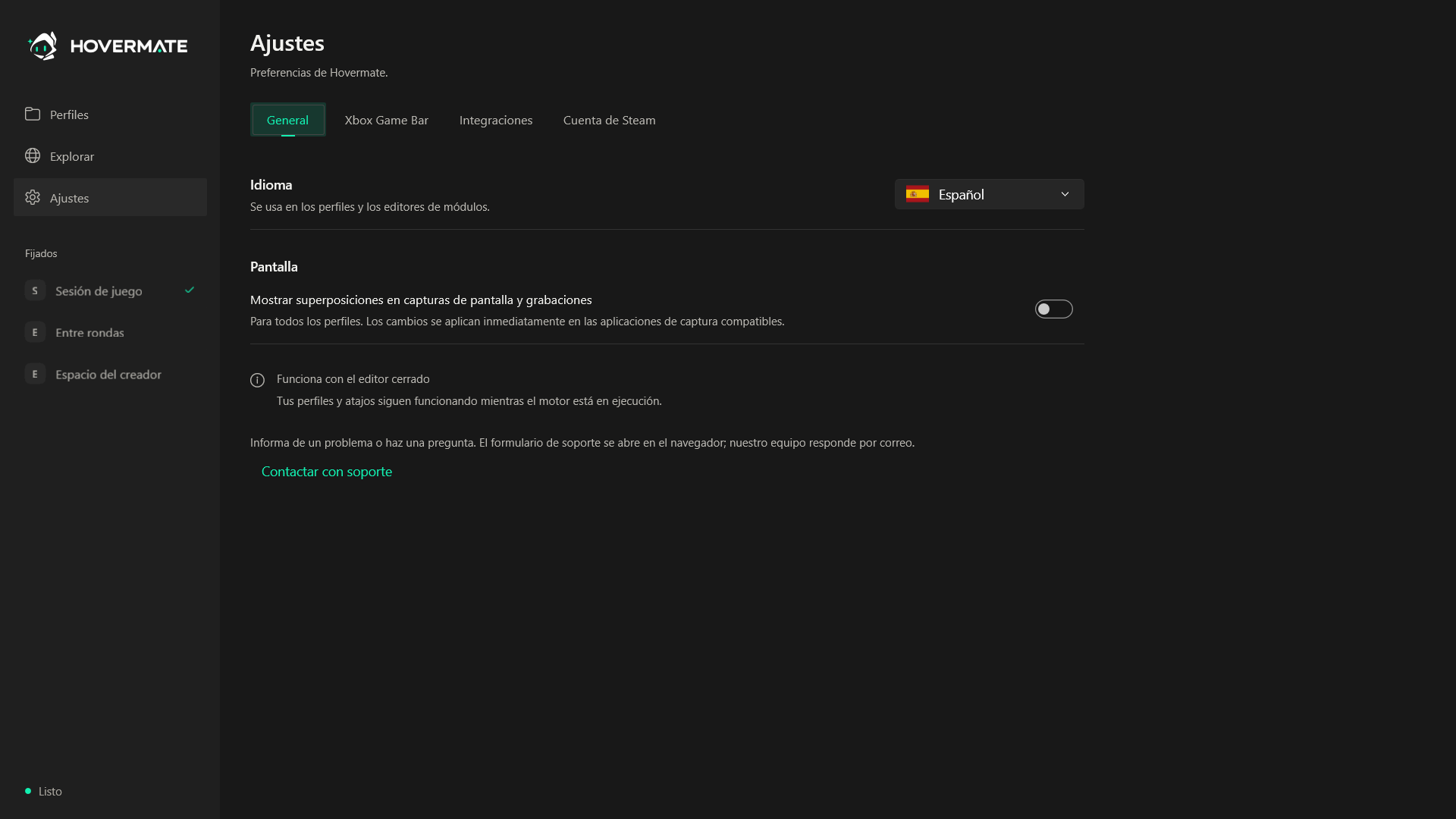Screen dimensions: 1456x819
Task: Click the Pantalla section heading
Action: [274, 266]
